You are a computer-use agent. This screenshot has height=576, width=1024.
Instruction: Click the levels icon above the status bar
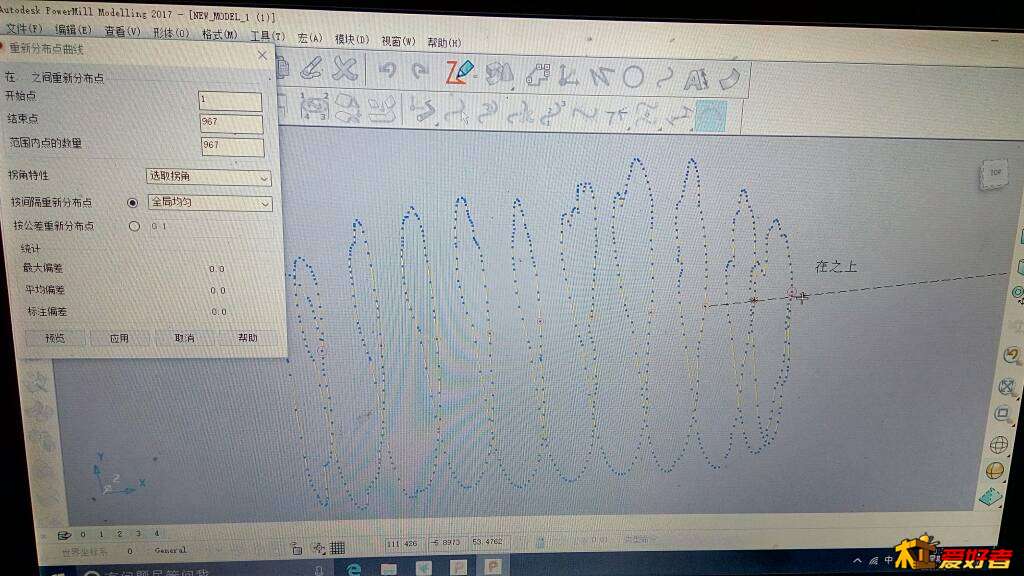pos(63,536)
